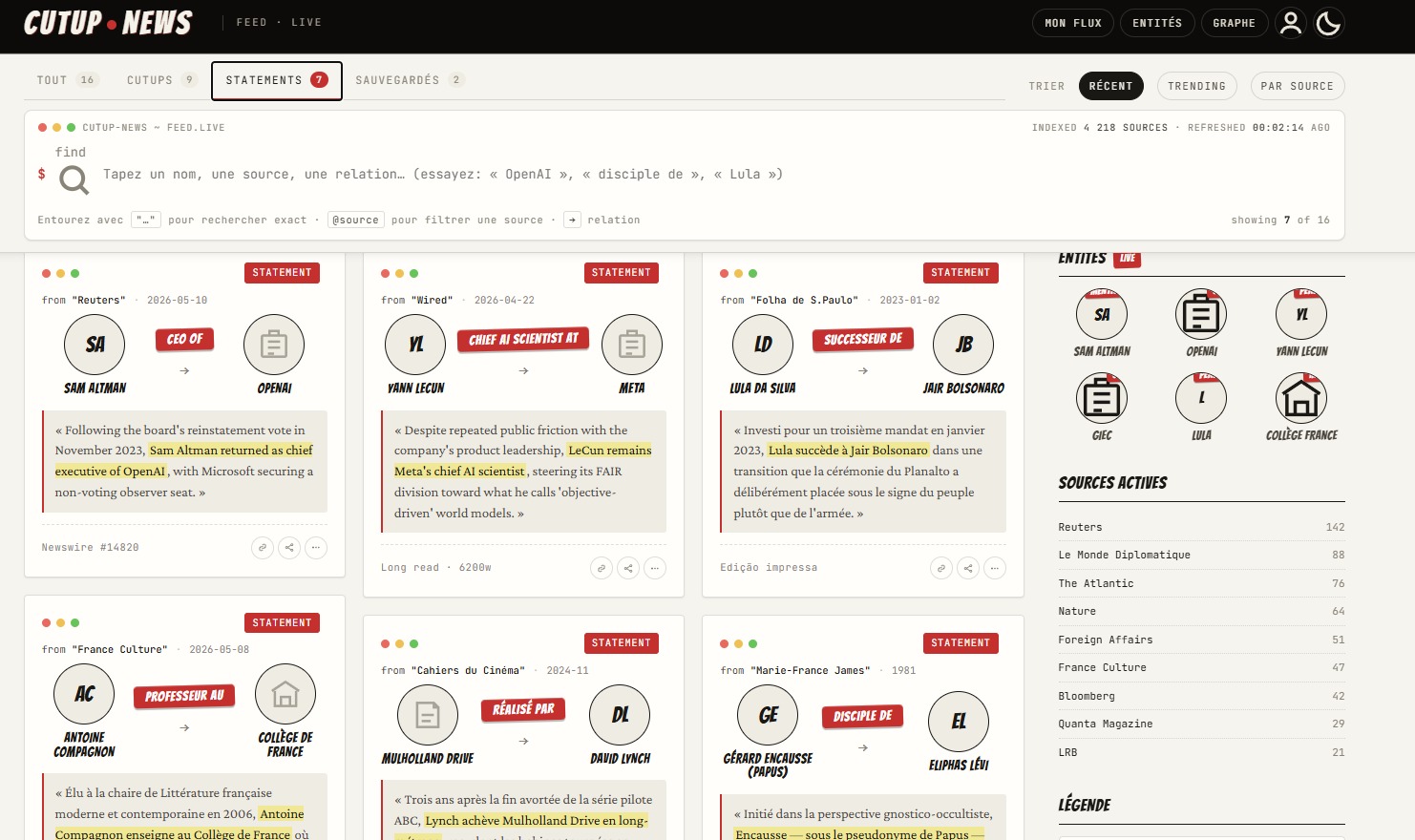Click the 'Successeur de' relation tag
Screen dimensions: 1415x840
click(x=863, y=339)
